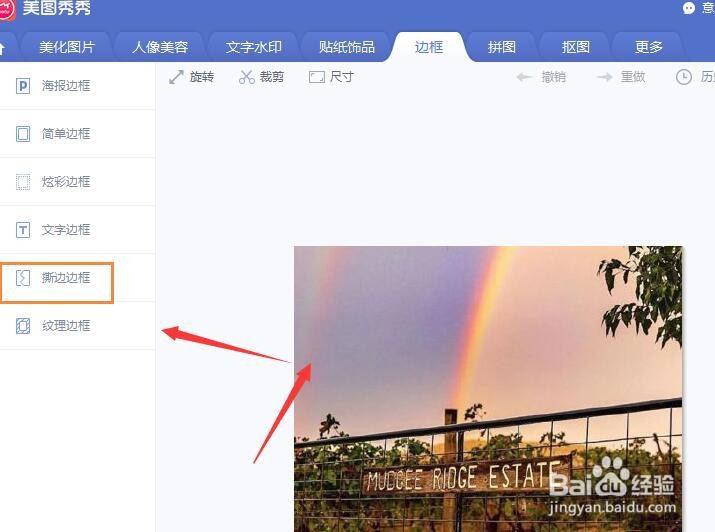Select the 炫彩边框 colorful frame icon
Screen dimensions: 715x532
point(23,181)
